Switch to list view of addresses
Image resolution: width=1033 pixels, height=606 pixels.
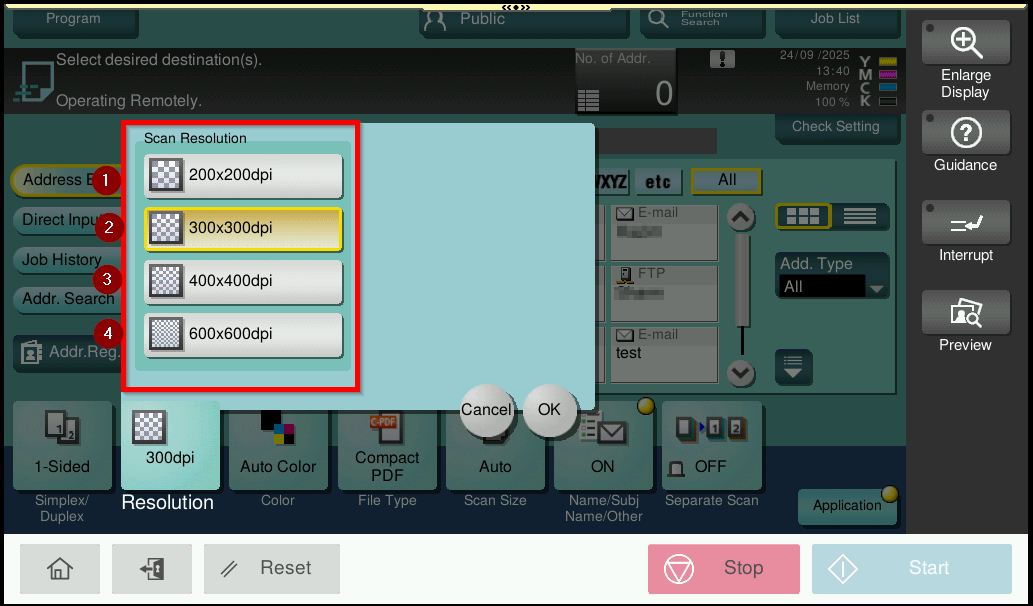859,217
